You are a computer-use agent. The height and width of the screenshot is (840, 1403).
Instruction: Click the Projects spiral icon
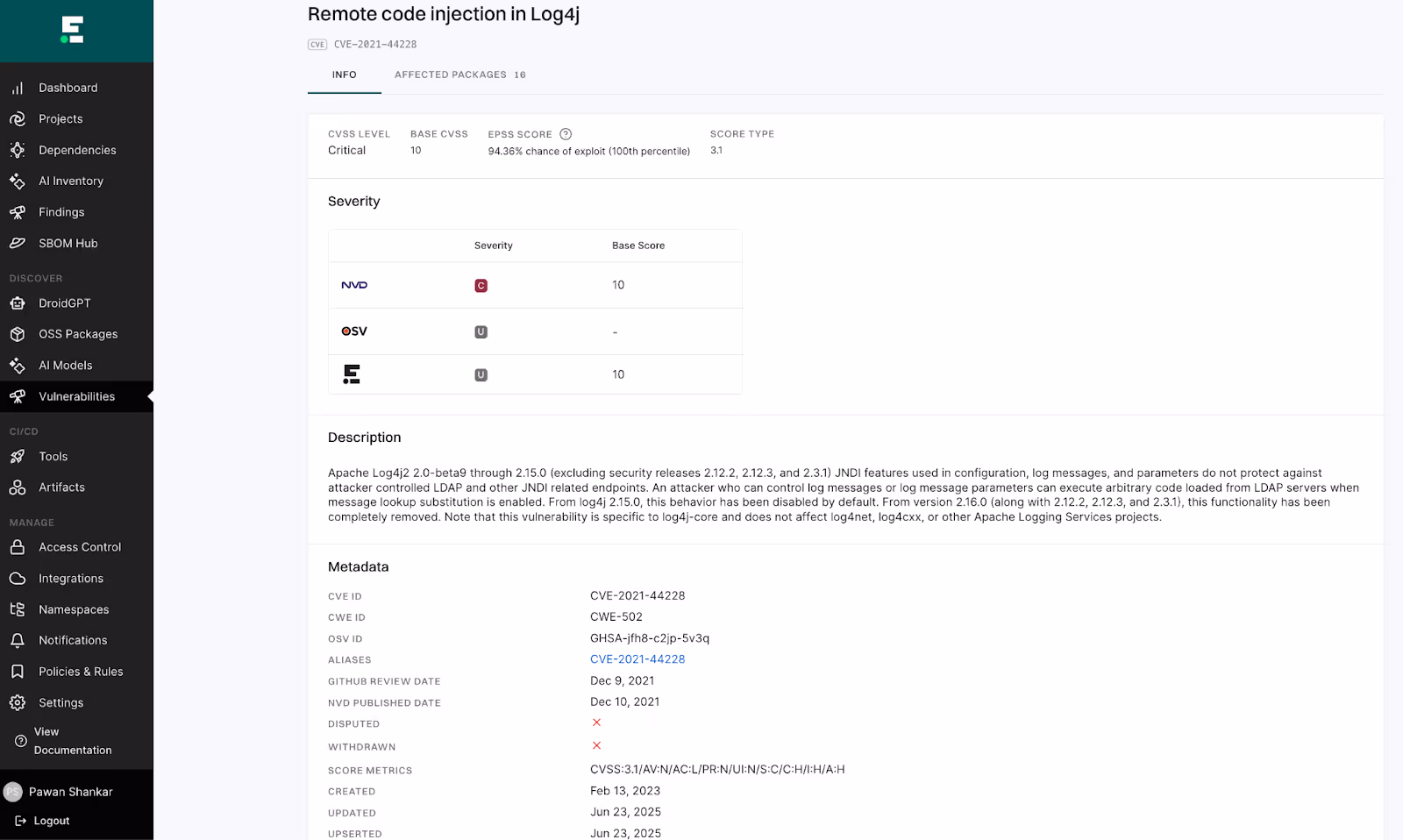point(18,118)
